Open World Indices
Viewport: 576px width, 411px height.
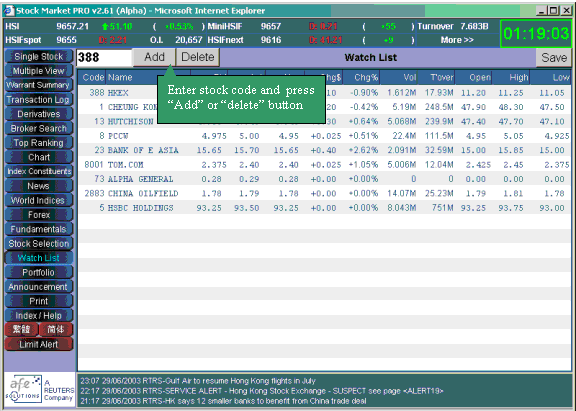(39, 200)
